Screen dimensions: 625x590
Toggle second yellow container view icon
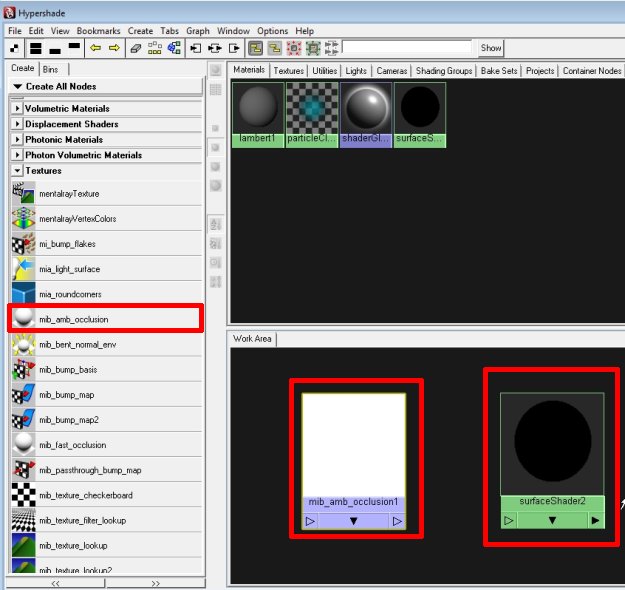pyautogui.click(x=275, y=48)
